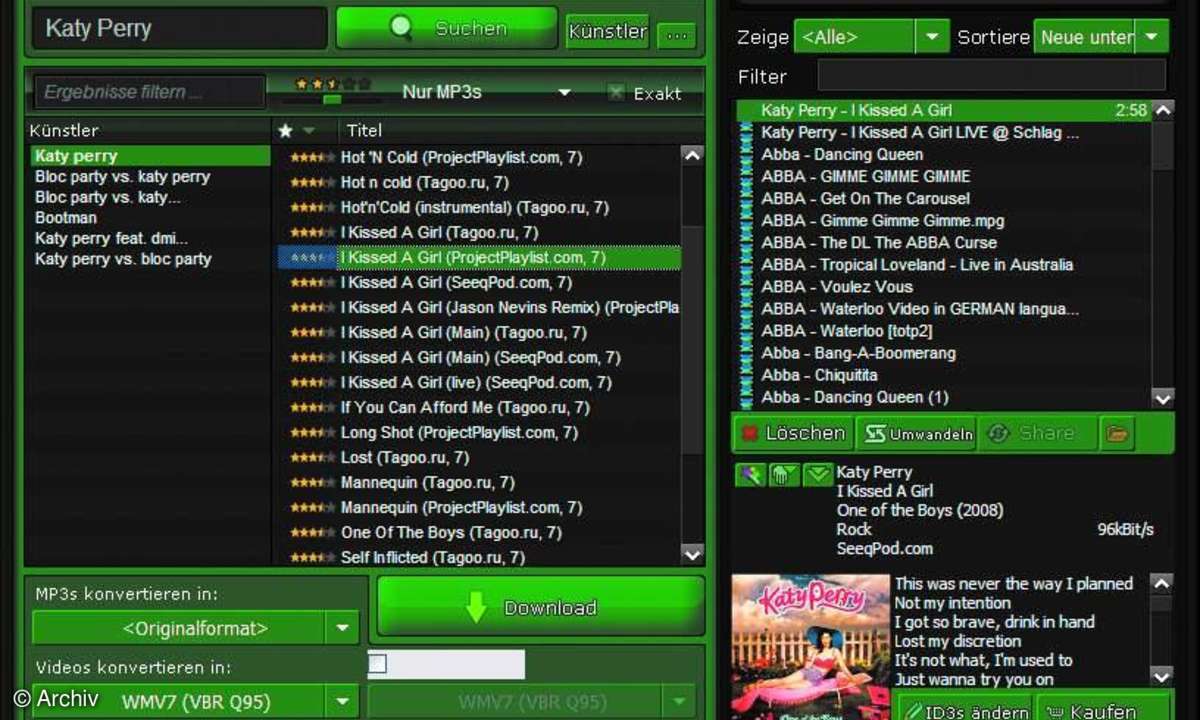Open the folder icon beside Share
This screenshot has height=720, width=1200.
point(1116,434)
